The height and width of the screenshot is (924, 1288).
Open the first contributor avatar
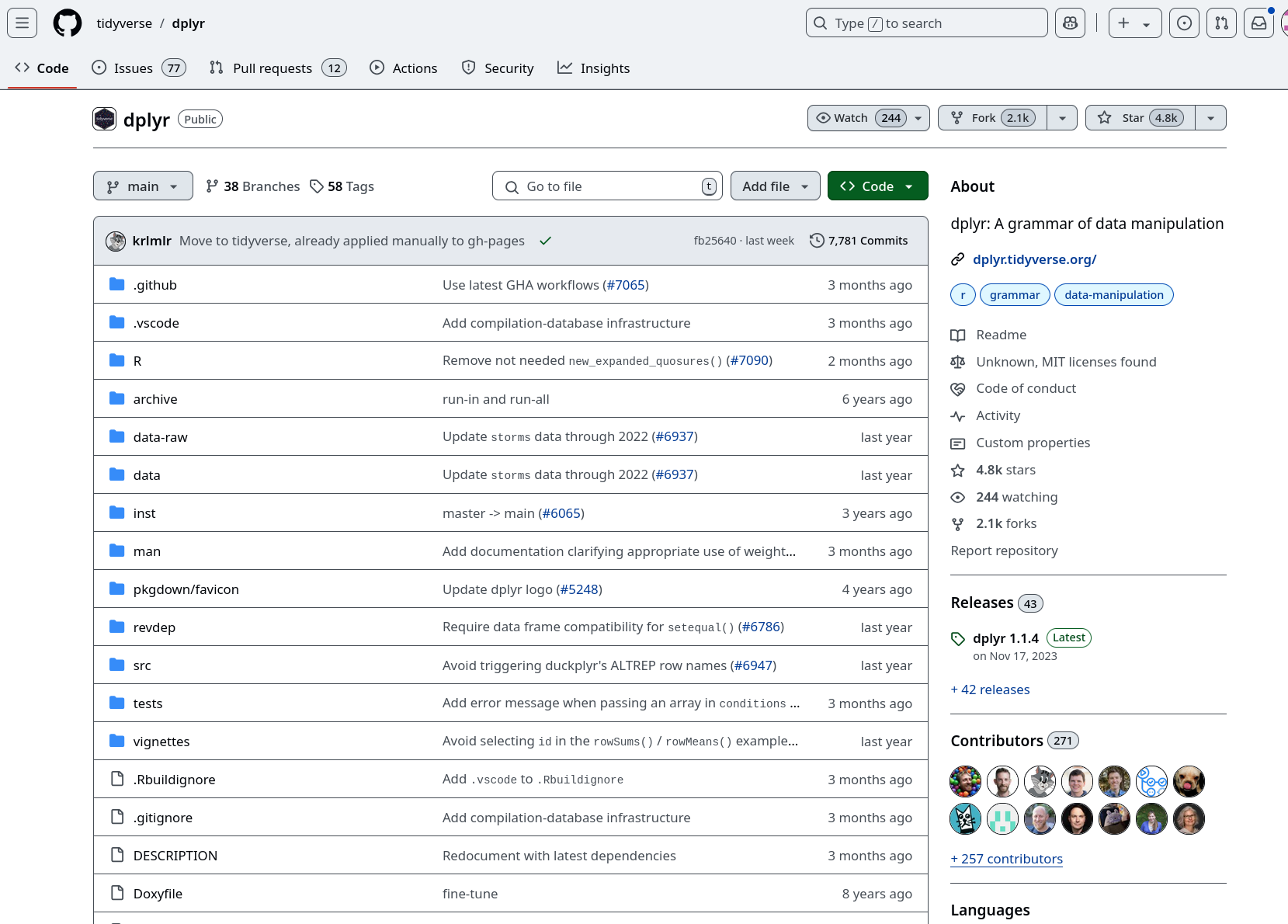click(x=965, y=781)
